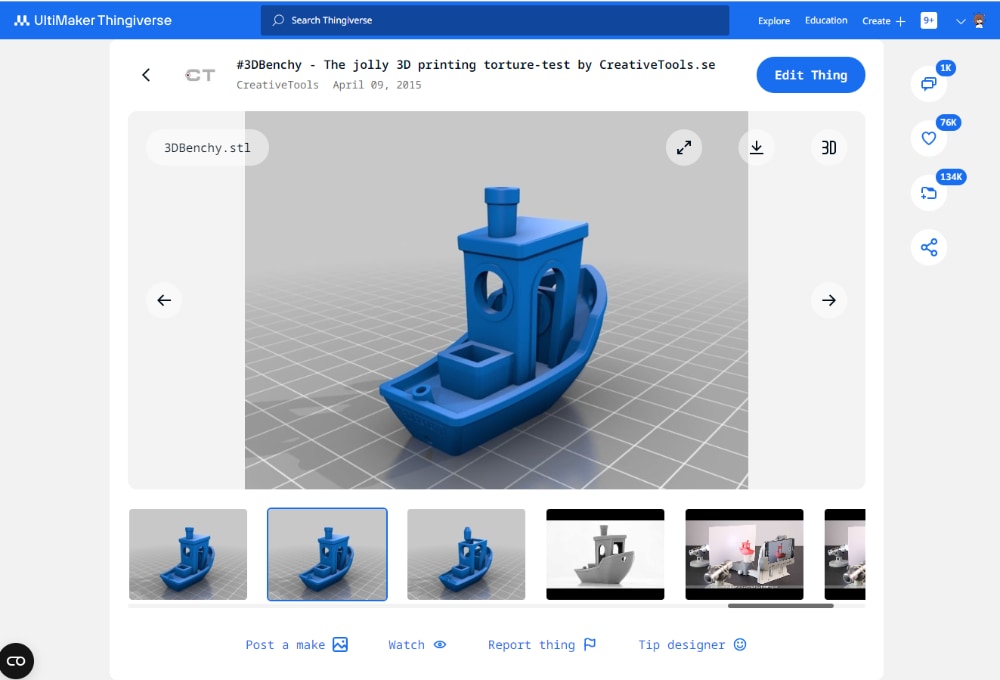Open the Create menu
This screenshot has width=1000, height=680.
pos(883,21)
